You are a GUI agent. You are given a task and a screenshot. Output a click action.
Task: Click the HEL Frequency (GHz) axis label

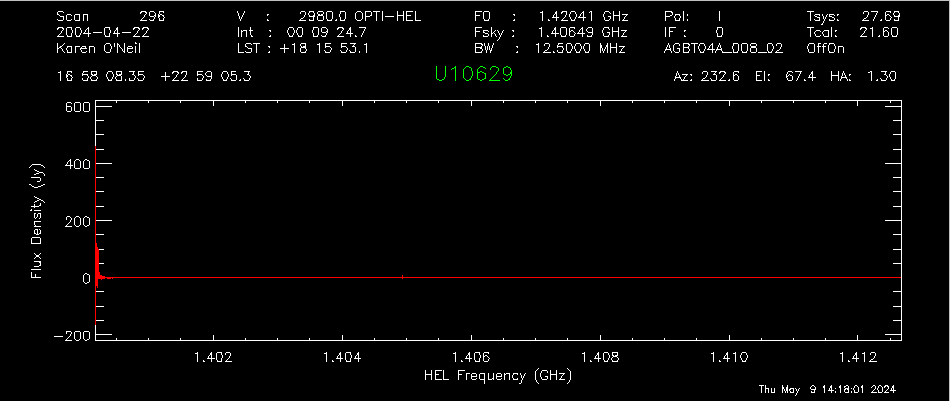pos(496,376)
